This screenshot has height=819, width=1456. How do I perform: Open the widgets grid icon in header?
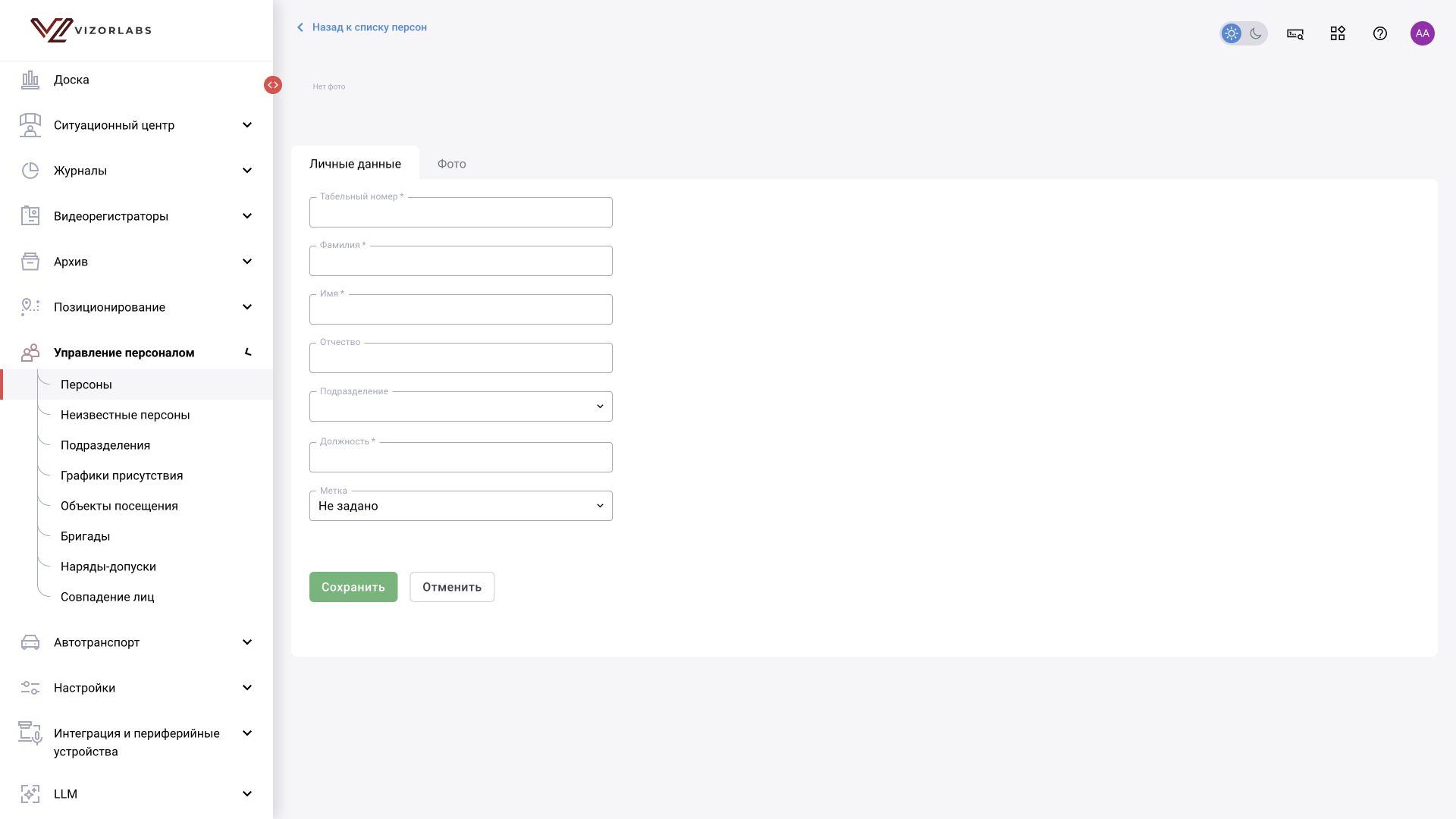(x=1338, y=33)
